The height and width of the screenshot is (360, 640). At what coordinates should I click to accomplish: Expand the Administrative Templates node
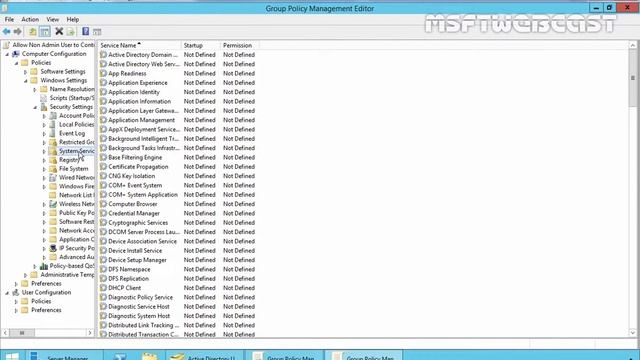(x=25, y=275)
